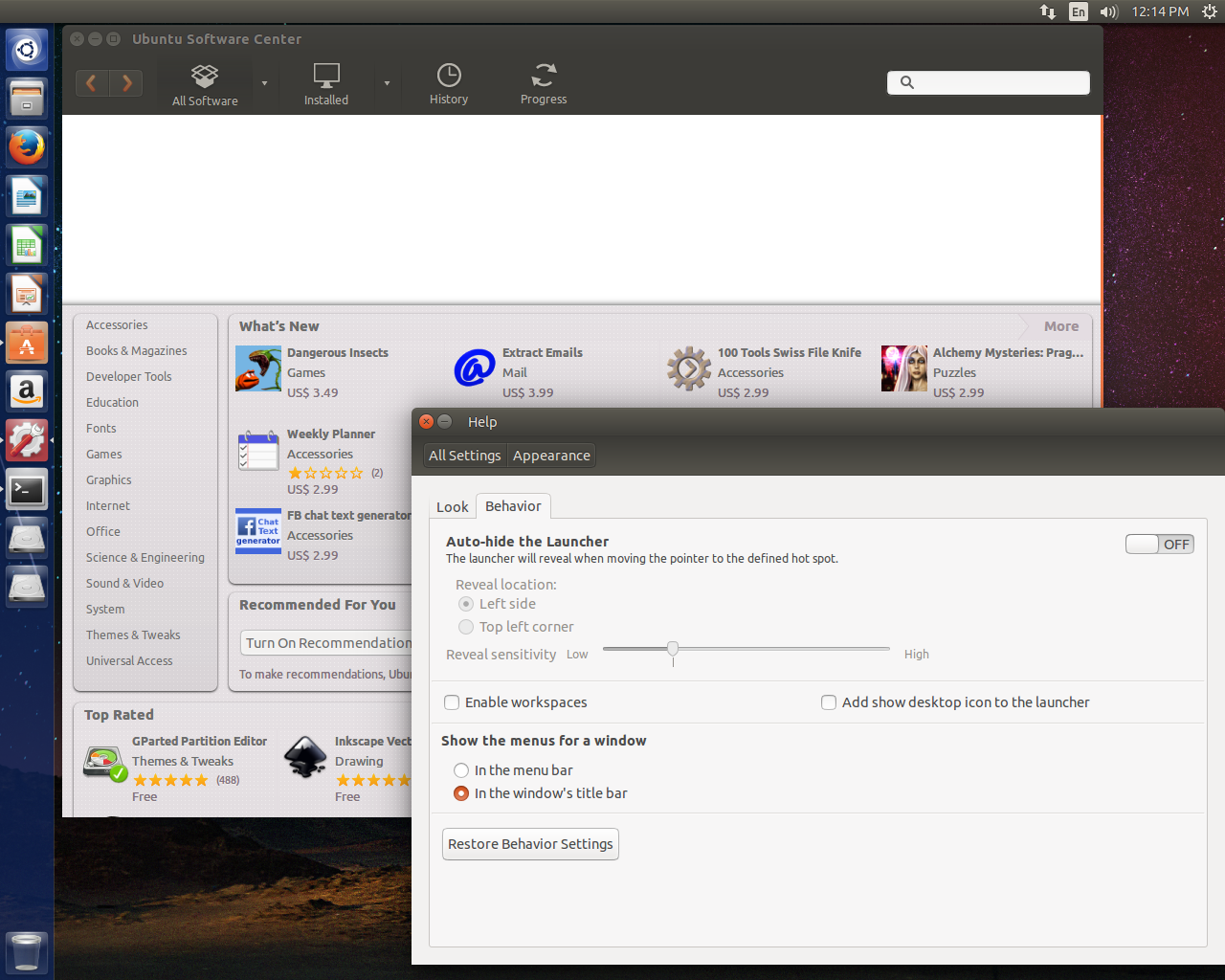Screen dimensions: 1225x980
Task: Open Alchemy Mysteries puzzle icon
Action: tap(904, 369)
